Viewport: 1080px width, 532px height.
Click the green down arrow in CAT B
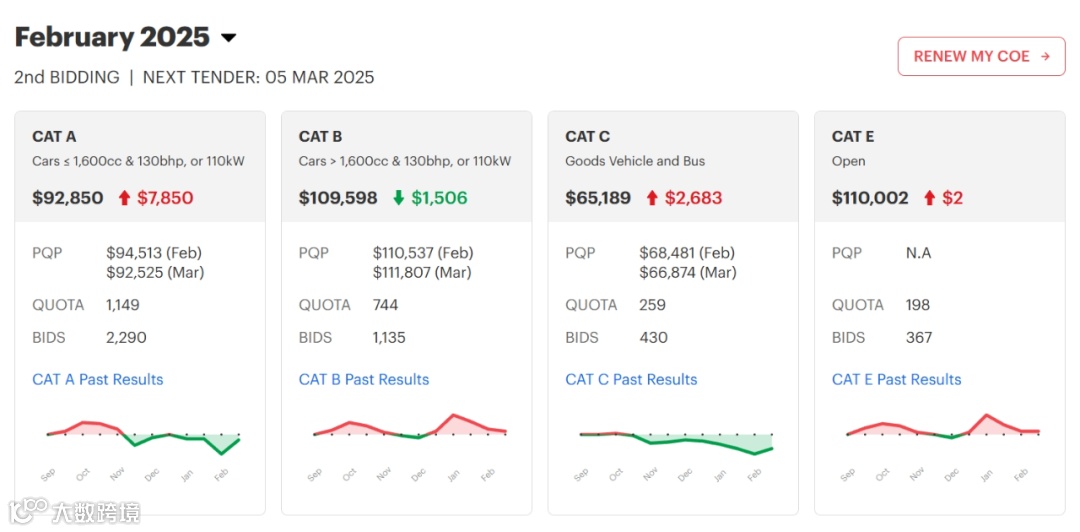pyautogui.click(x=398, y=198)
